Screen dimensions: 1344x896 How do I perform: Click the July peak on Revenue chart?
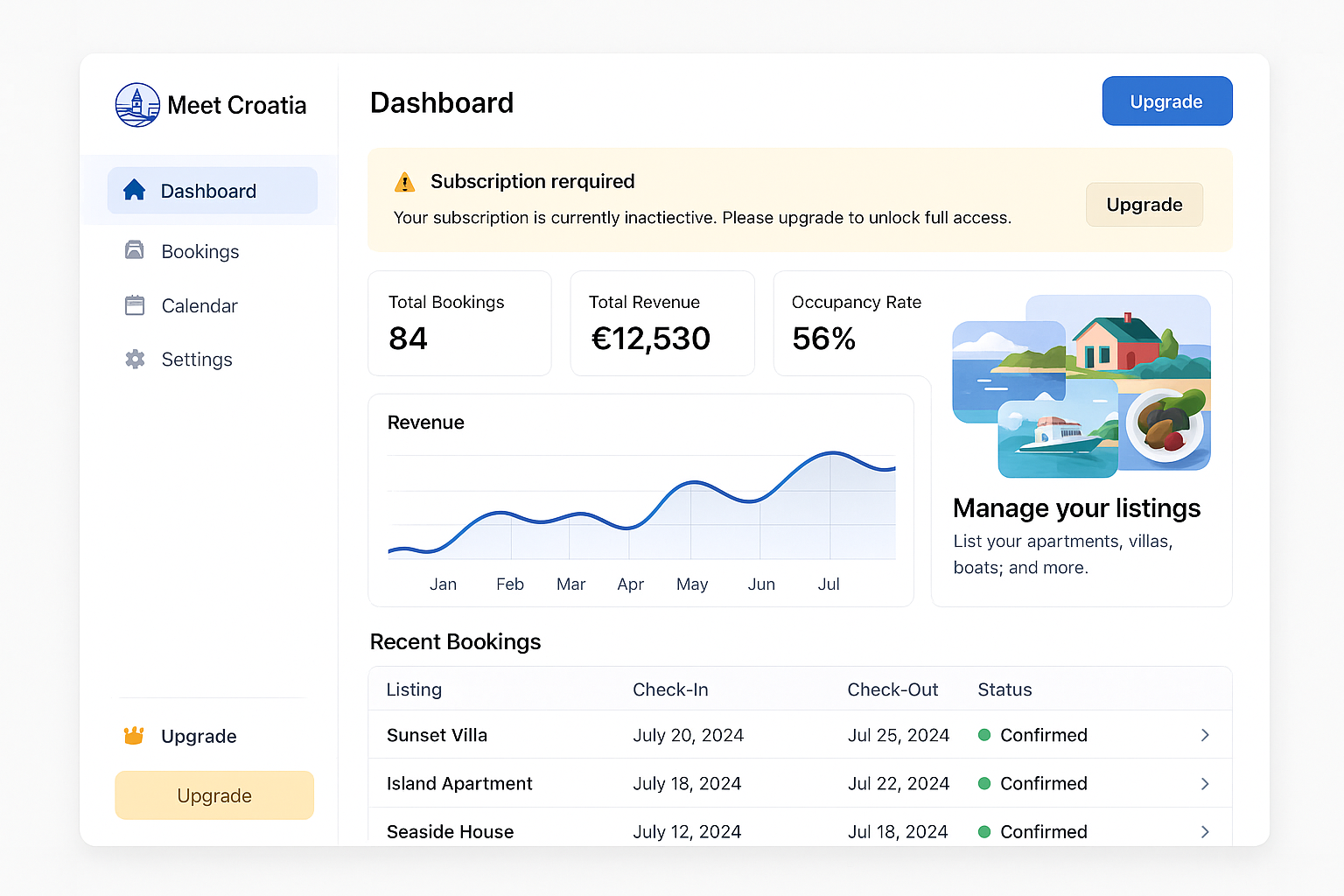[832, 453]
